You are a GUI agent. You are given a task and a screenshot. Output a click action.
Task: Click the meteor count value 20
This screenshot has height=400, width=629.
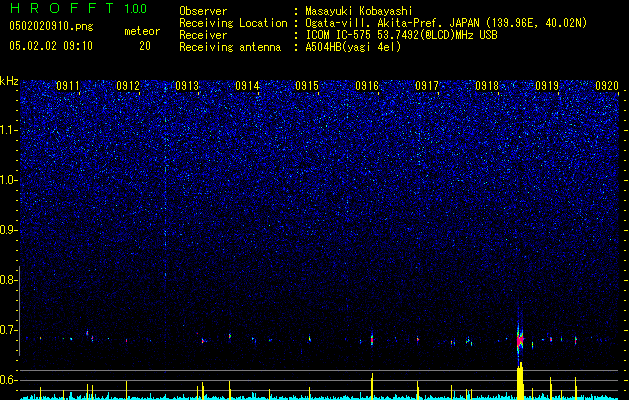coord(145,46)
